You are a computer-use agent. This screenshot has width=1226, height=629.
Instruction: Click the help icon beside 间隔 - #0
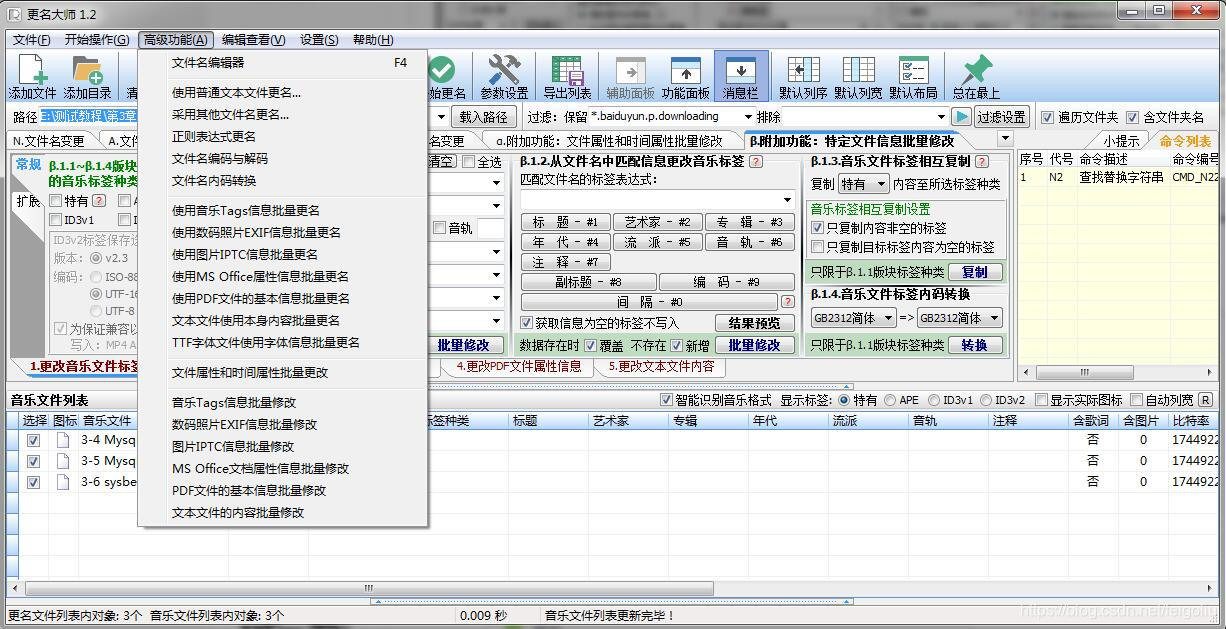click(788, 302)
